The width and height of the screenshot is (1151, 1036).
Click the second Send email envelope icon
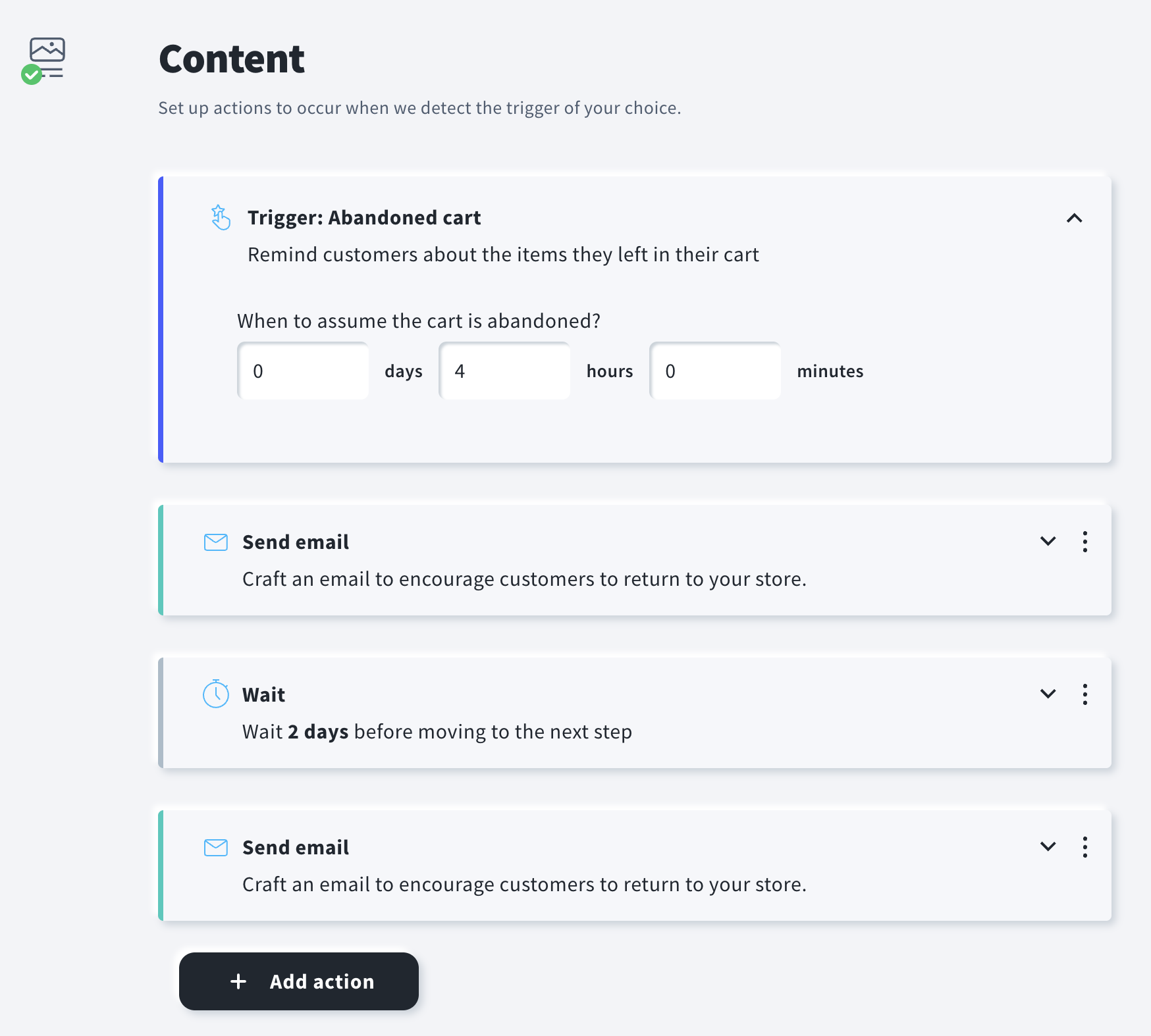216,848
